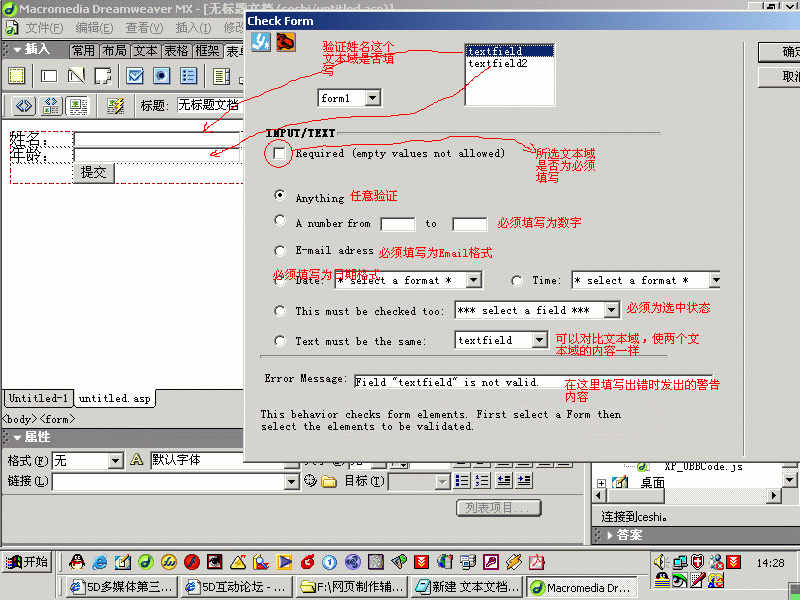Click the volume speaker icon in system tray
The image size is (800, 600).
click(x=661, y=562)
